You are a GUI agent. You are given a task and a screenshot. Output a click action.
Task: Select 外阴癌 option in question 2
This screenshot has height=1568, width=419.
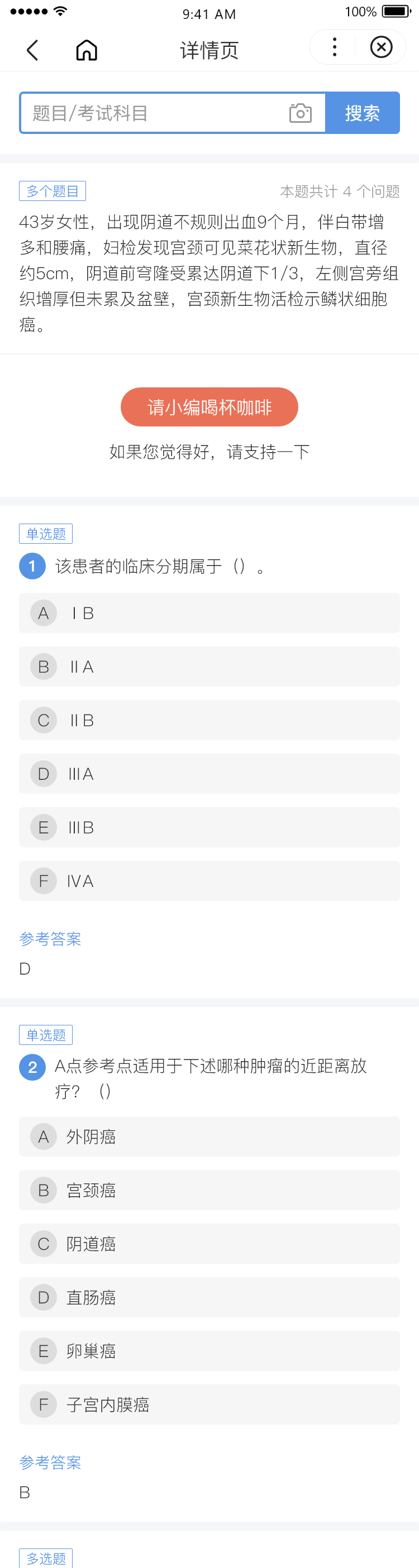pos(209,1137)
